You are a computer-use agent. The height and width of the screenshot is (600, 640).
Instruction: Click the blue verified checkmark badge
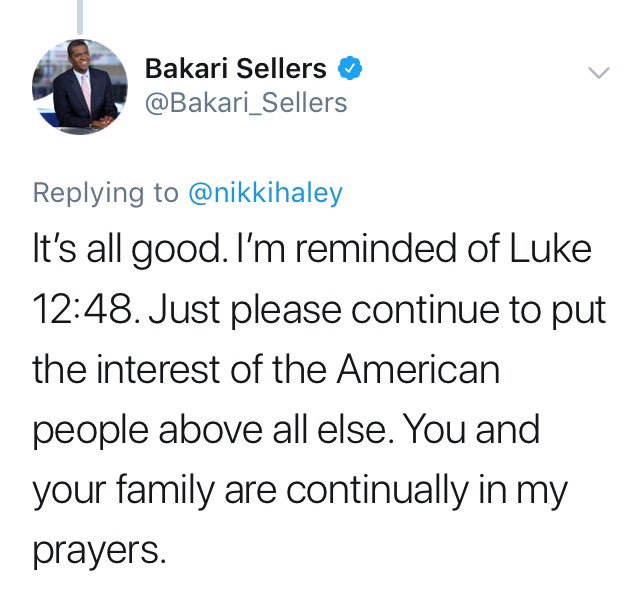[x=350, y=69]
